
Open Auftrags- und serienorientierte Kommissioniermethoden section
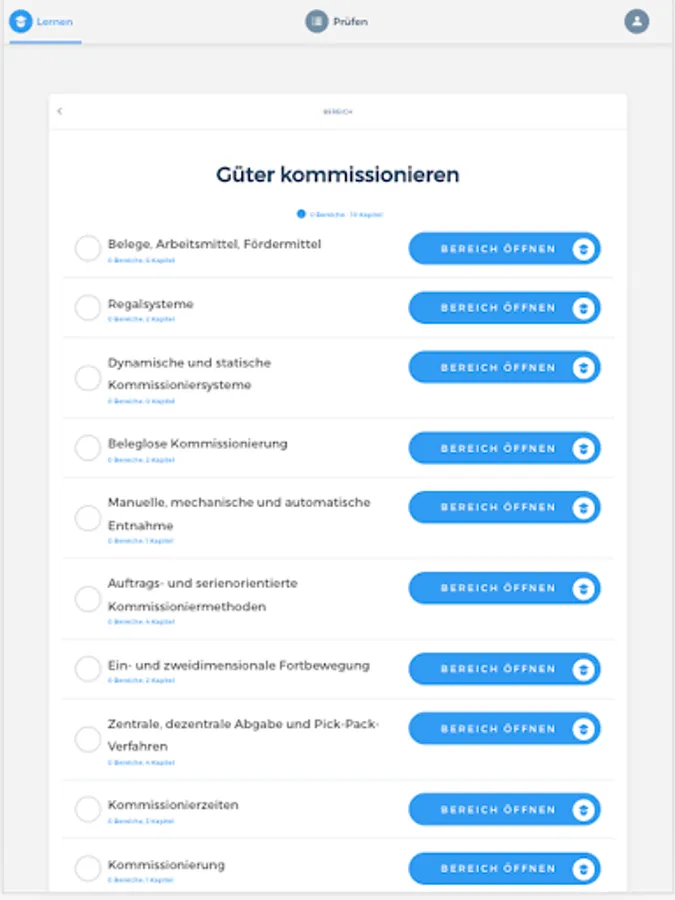tap(503, 588)
